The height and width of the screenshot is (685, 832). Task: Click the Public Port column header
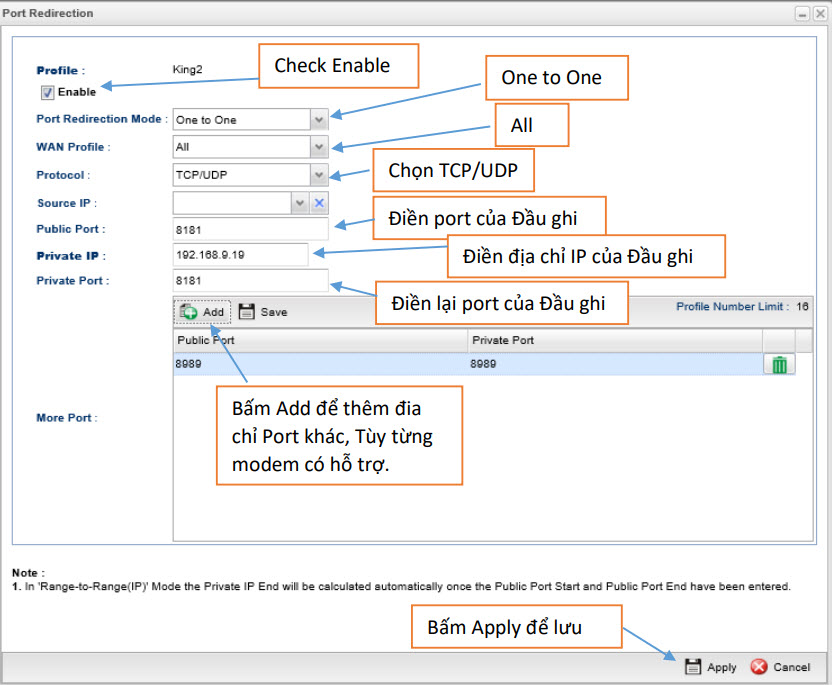320,341
